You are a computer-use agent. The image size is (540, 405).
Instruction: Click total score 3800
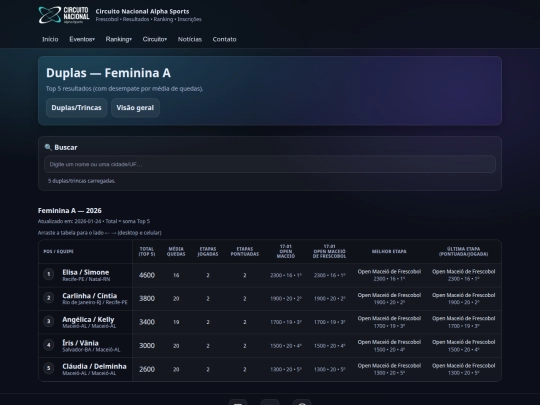pos(147,299)
